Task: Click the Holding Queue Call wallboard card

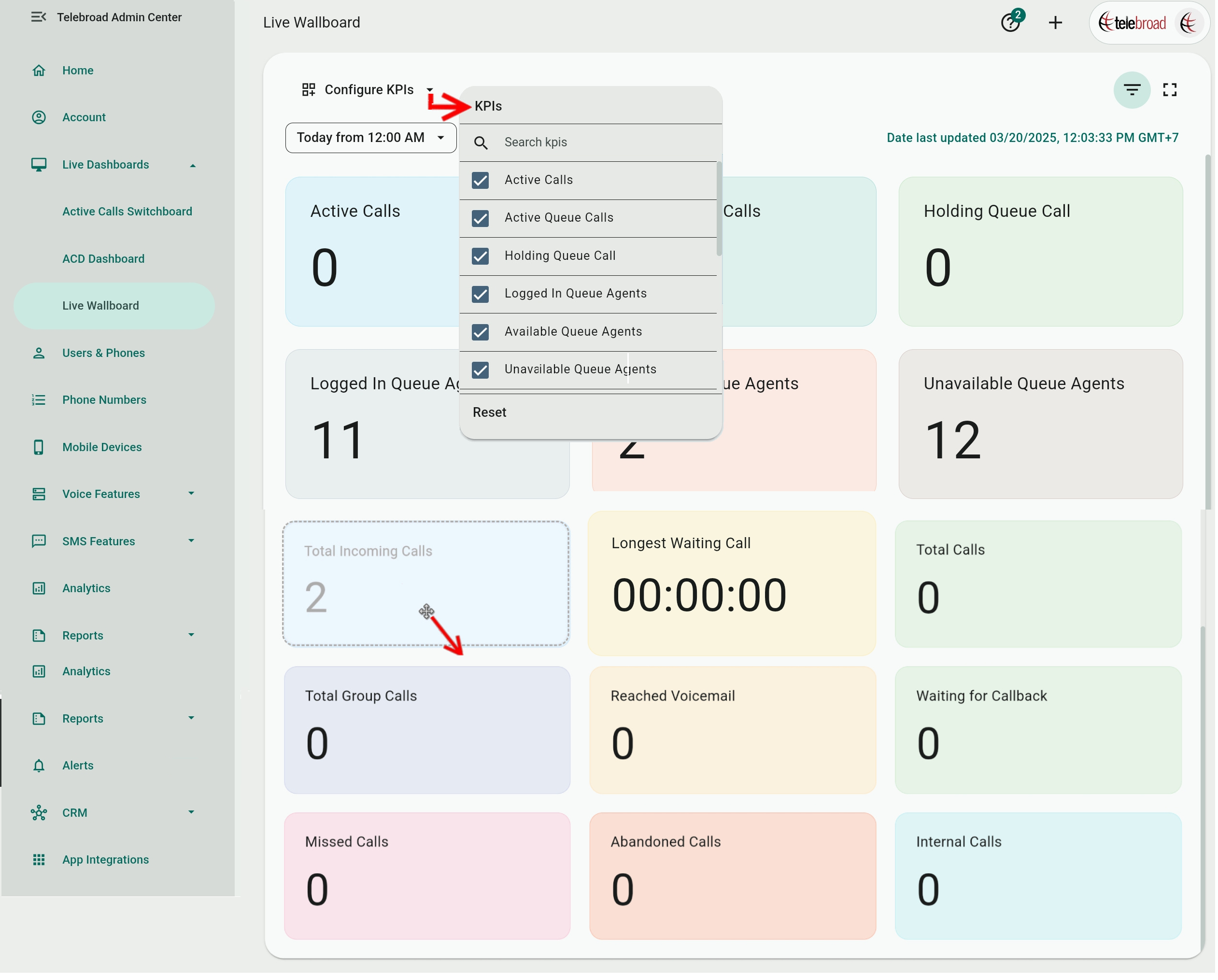Action: (1043, 252)
